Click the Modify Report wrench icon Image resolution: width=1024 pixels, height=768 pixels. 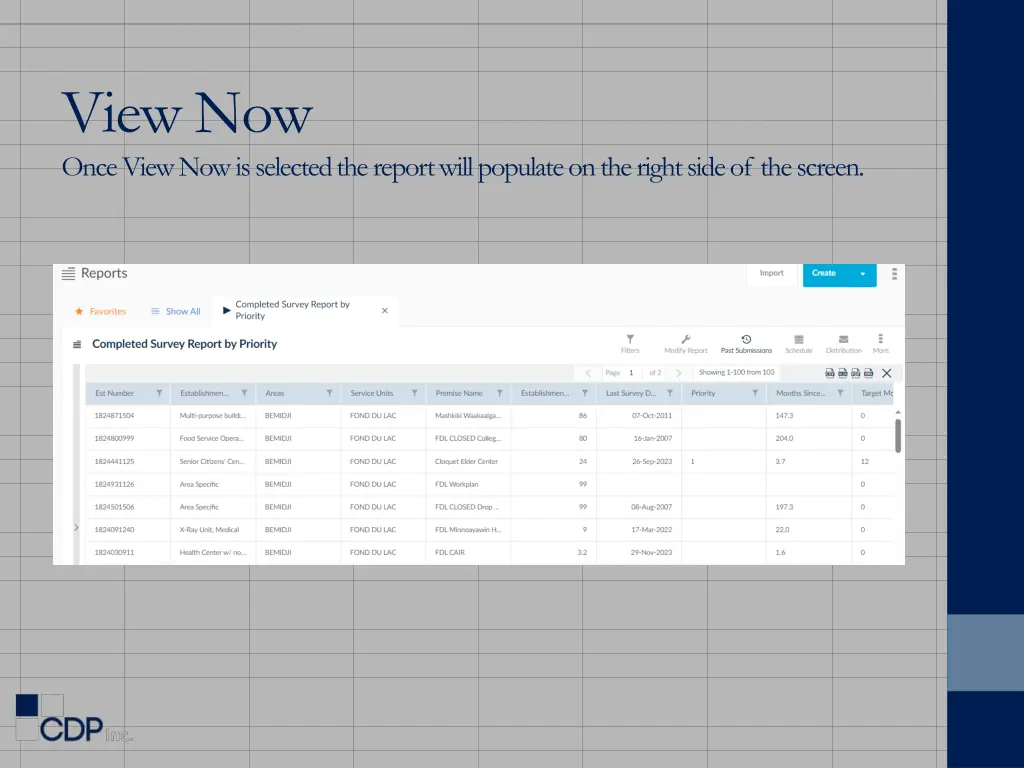[685, 341]
